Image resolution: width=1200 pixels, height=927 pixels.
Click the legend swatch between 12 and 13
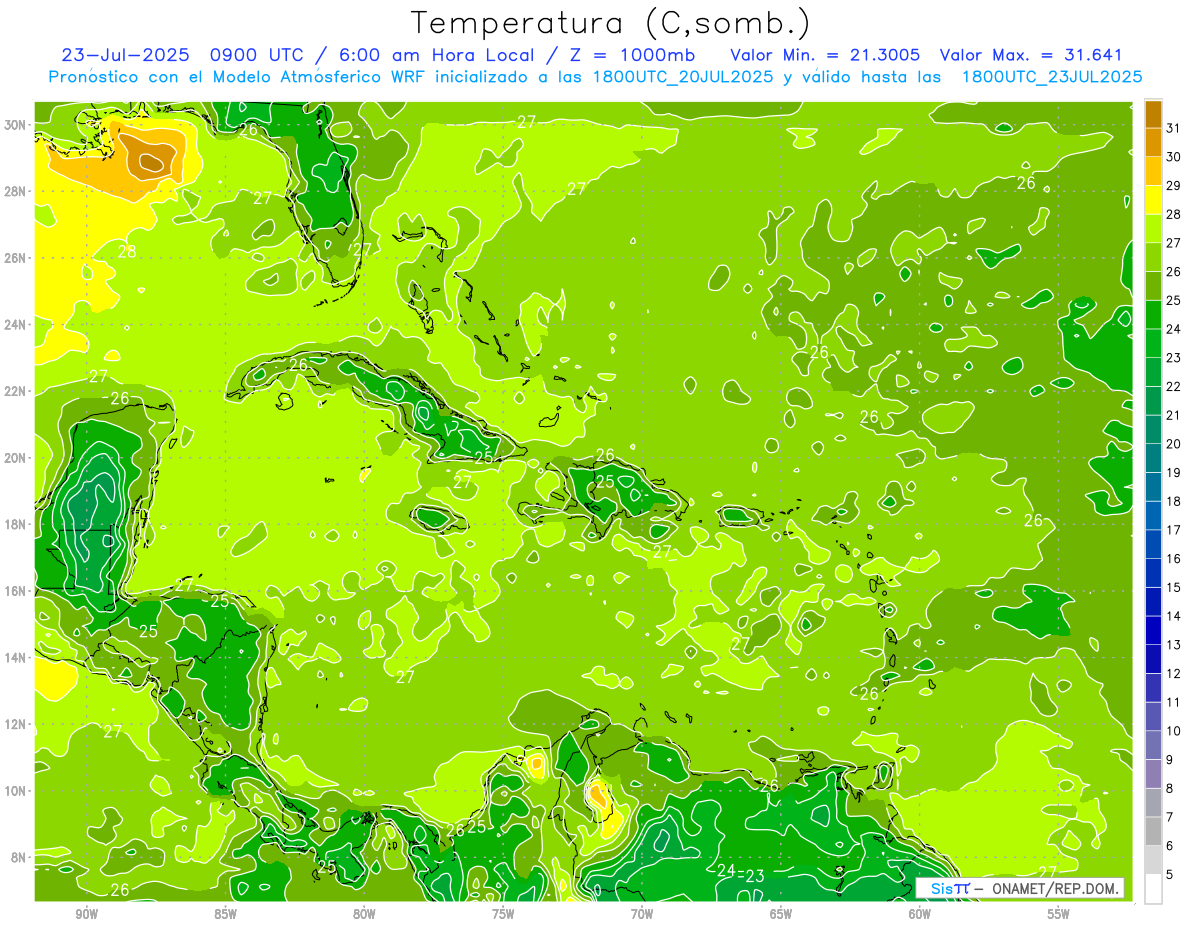point(1153,659)
